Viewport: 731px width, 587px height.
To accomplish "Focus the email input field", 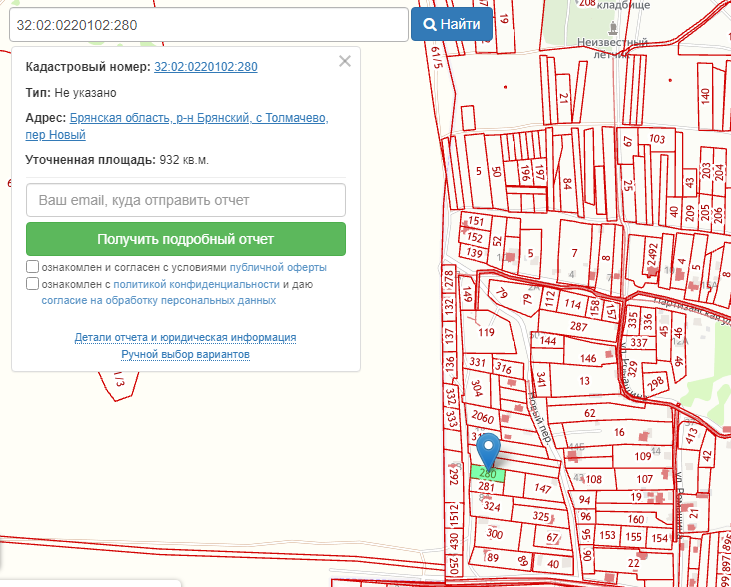I will [186, 200].
